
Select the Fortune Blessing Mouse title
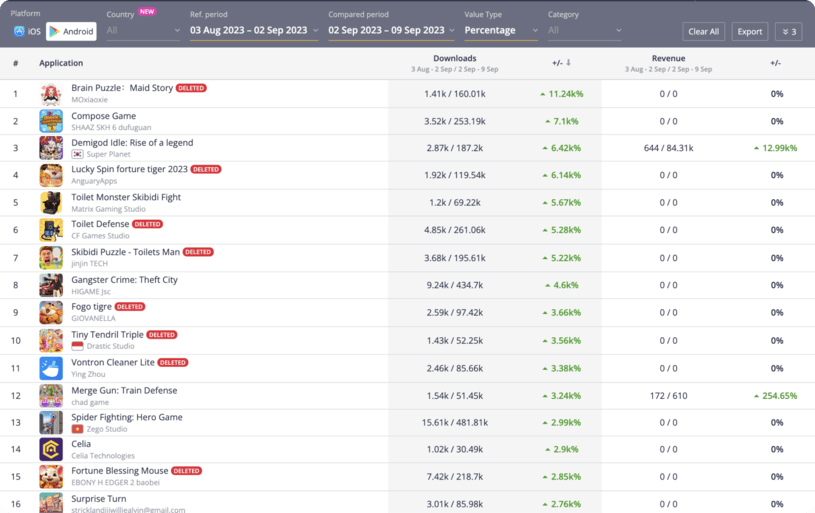(x=120, y=470)
